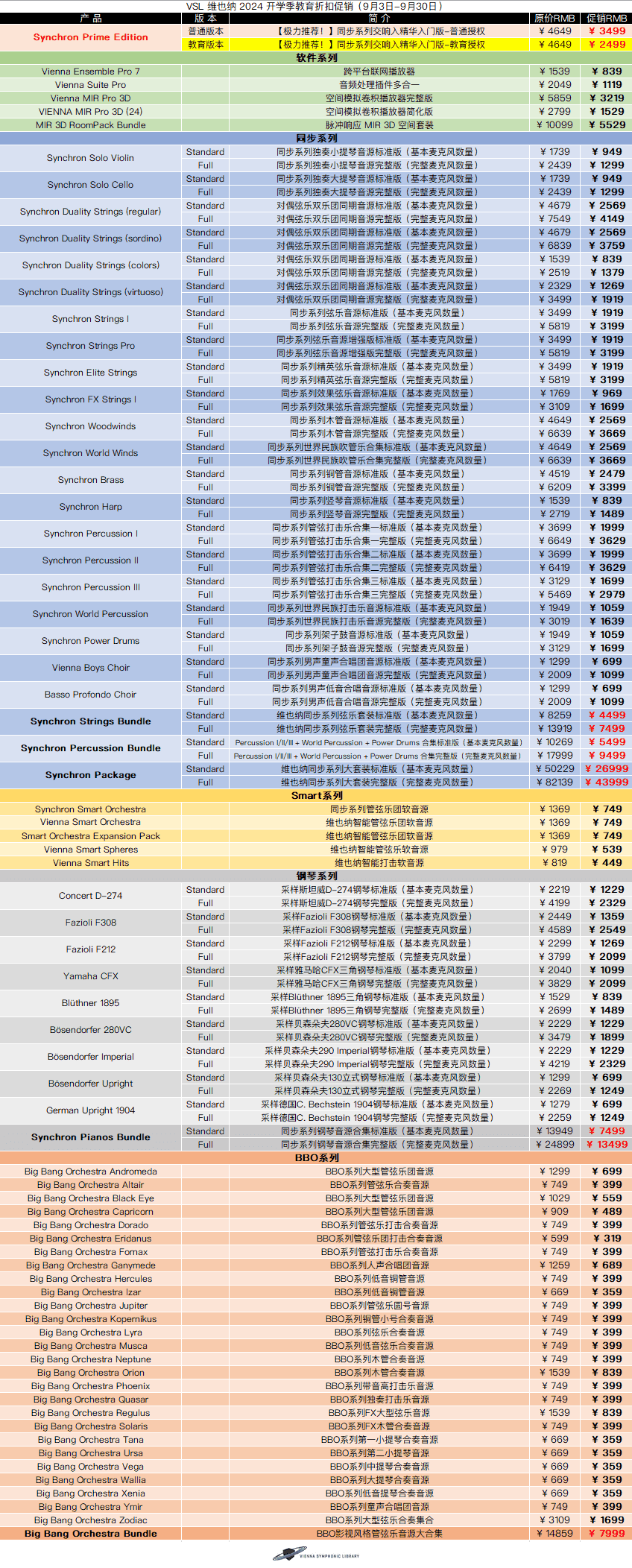This screenshot has height=1568, width=632.
Task: Click the '简介' column header
Action: pos(379,18)
